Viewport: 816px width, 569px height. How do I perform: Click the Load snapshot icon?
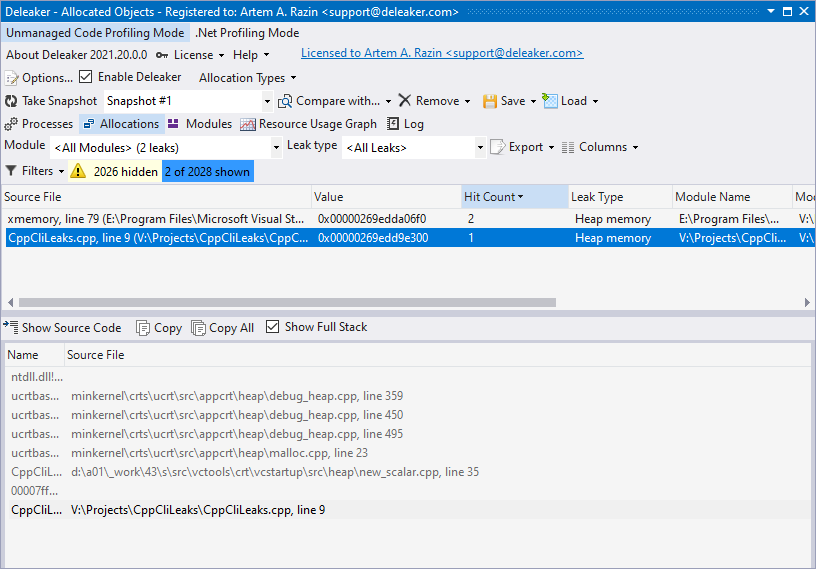pos(550,100)
